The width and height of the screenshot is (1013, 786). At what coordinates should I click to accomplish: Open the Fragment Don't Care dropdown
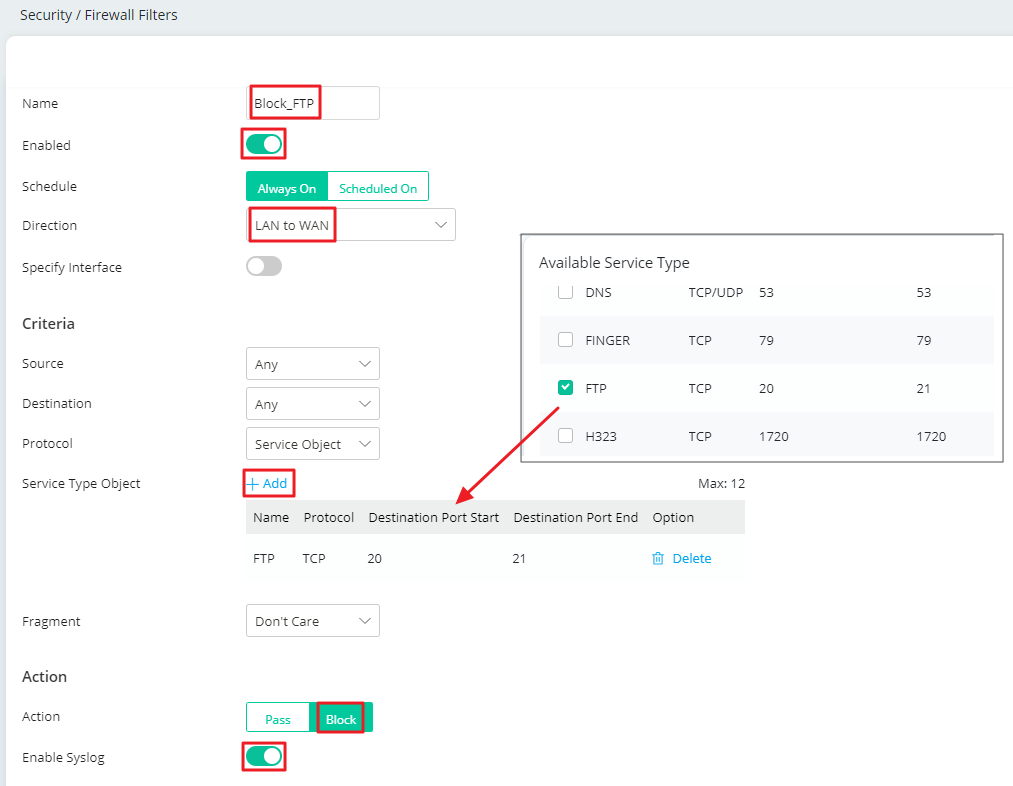tap(312, 621)
